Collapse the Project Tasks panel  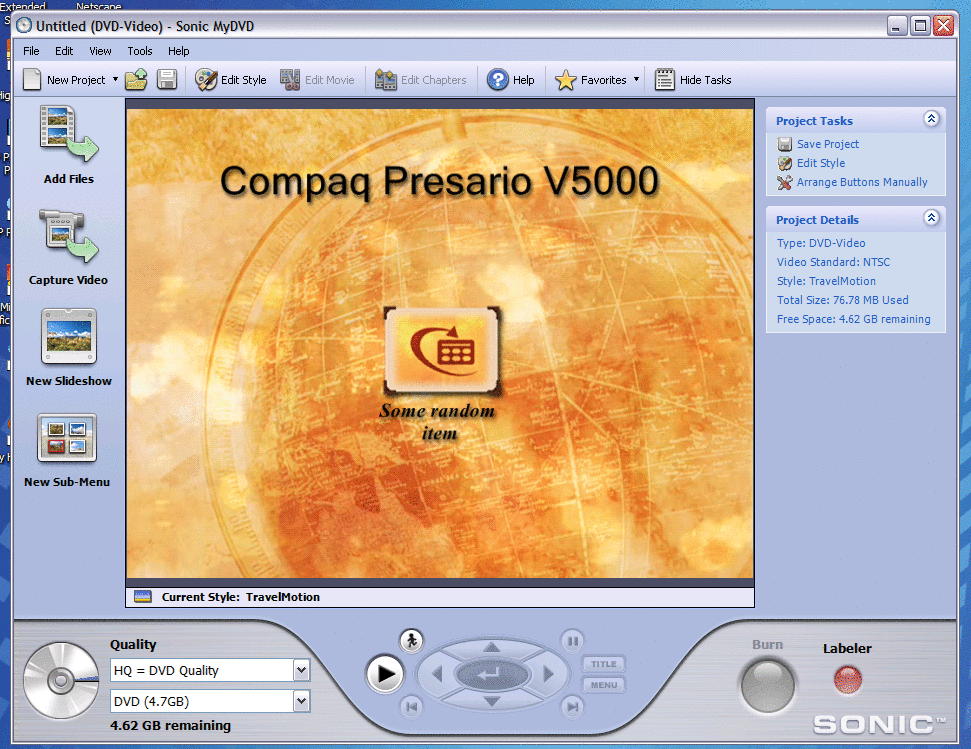(931, 118)
